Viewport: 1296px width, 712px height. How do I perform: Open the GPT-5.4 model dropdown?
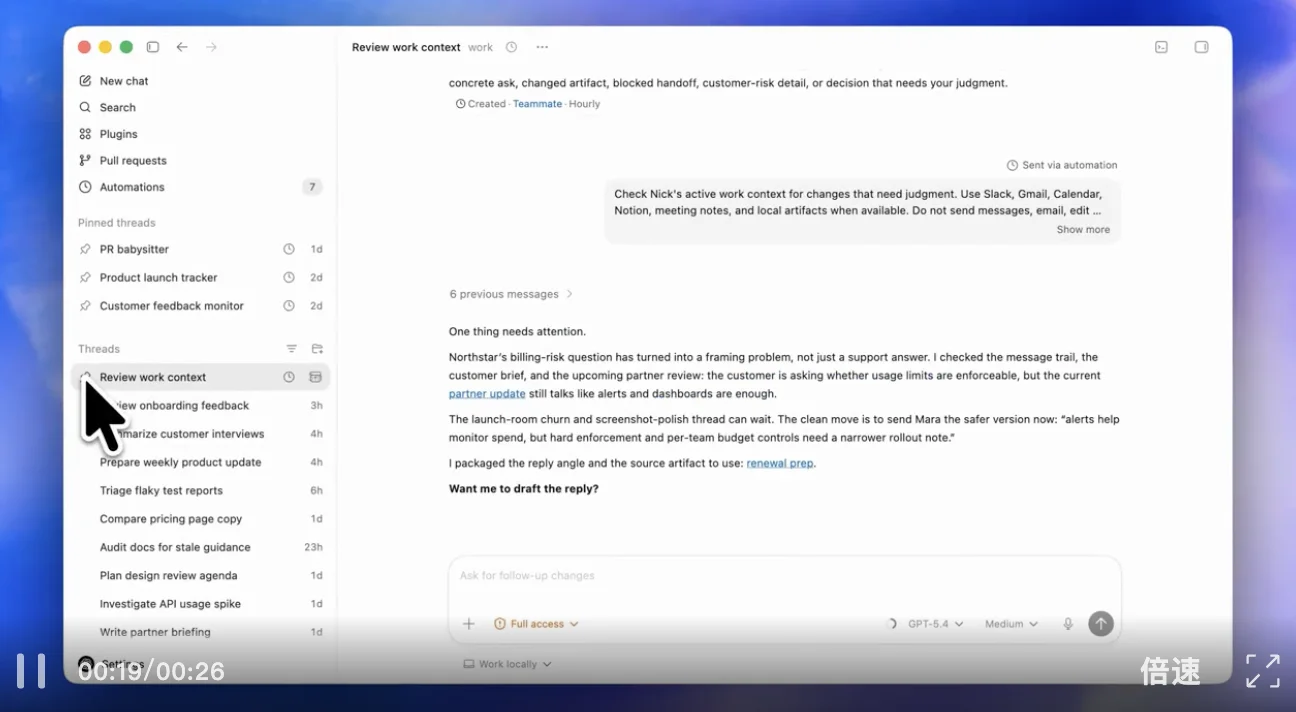[935, 624]
